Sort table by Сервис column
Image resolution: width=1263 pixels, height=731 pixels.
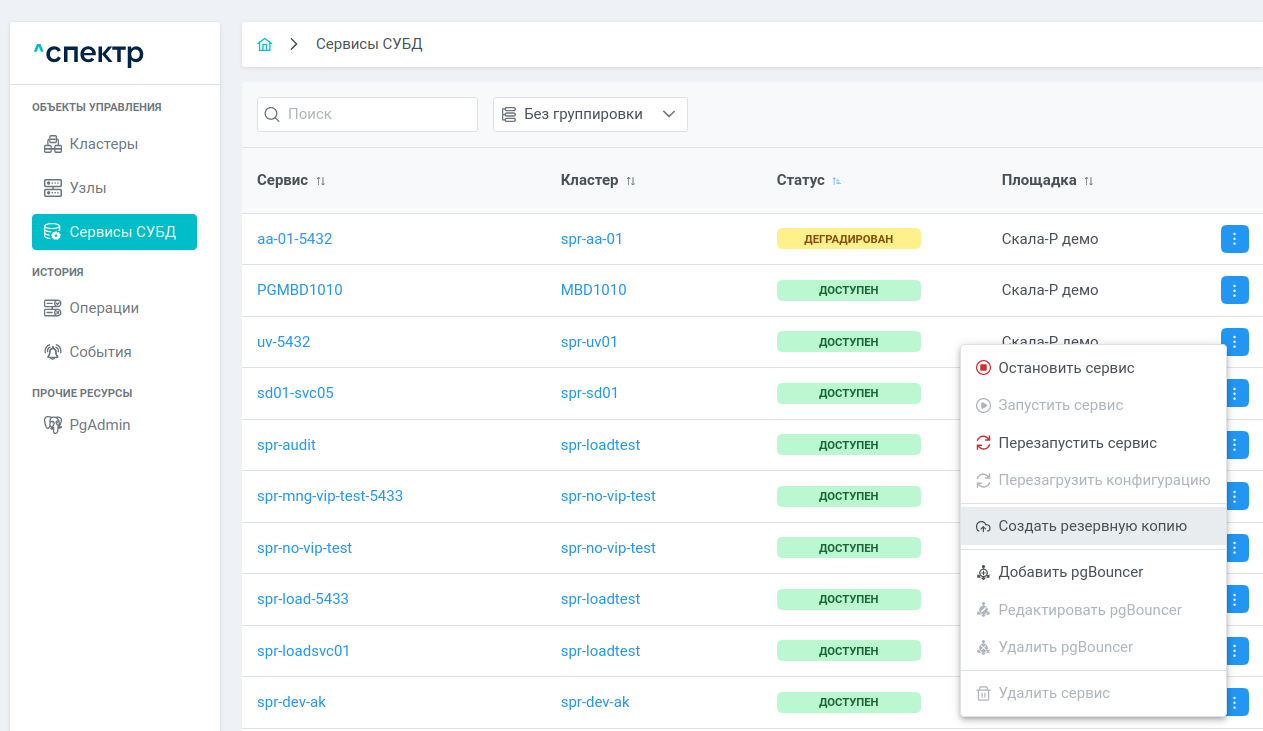coord(321,181)
